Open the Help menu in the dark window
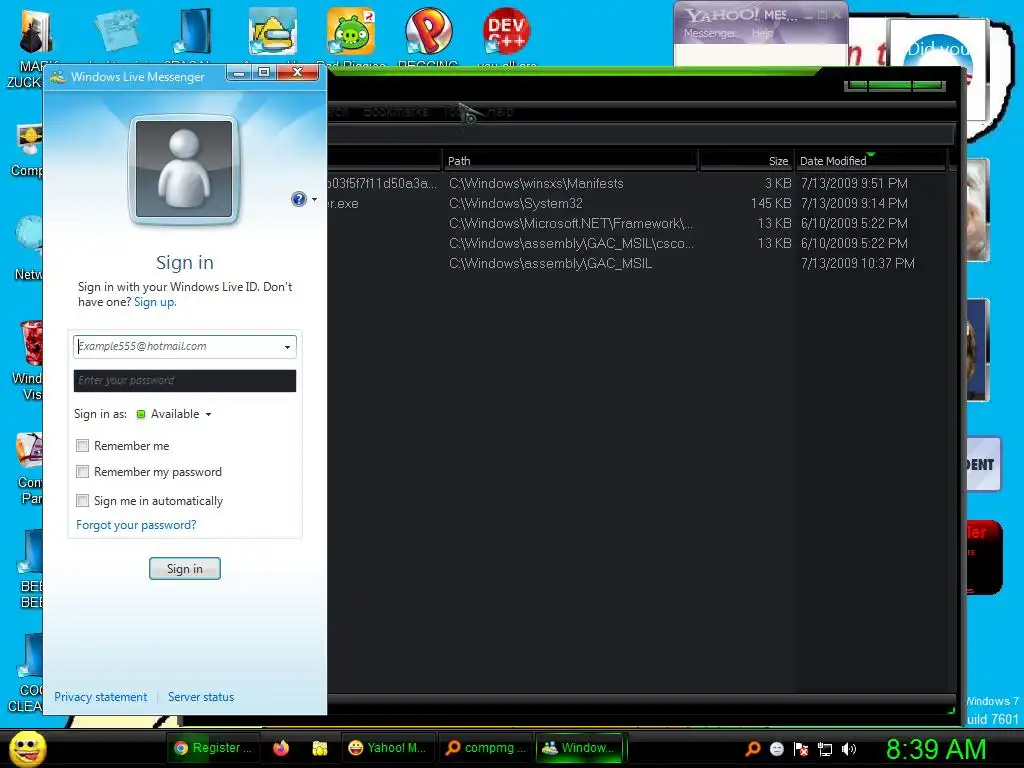1024x768 pixels. point(500,112)
